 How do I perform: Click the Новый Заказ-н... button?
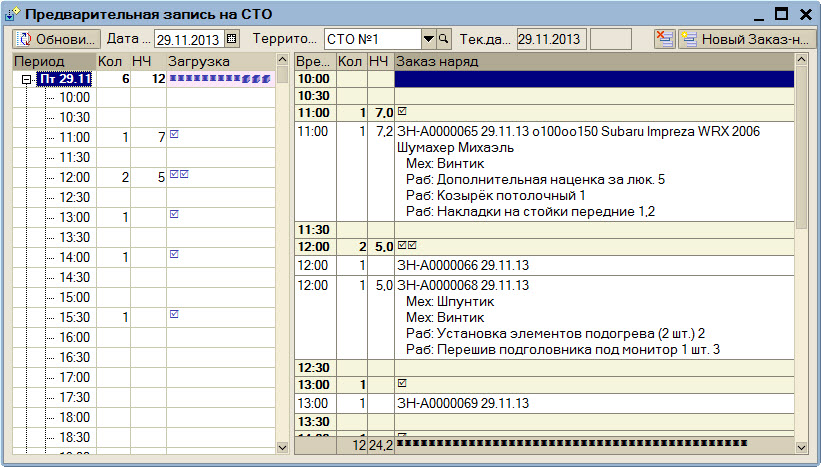(747, 39)
